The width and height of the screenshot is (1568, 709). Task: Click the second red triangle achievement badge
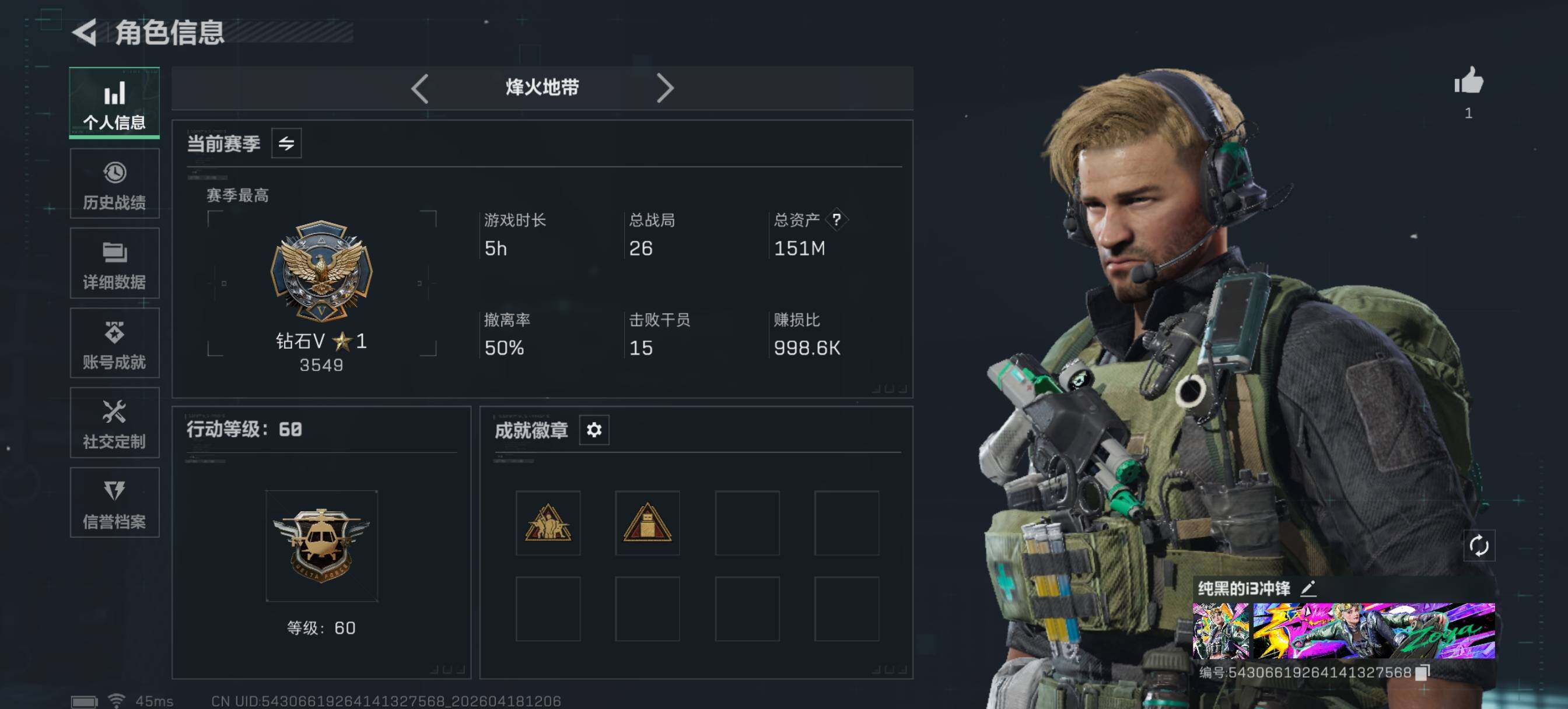point(647,523)
